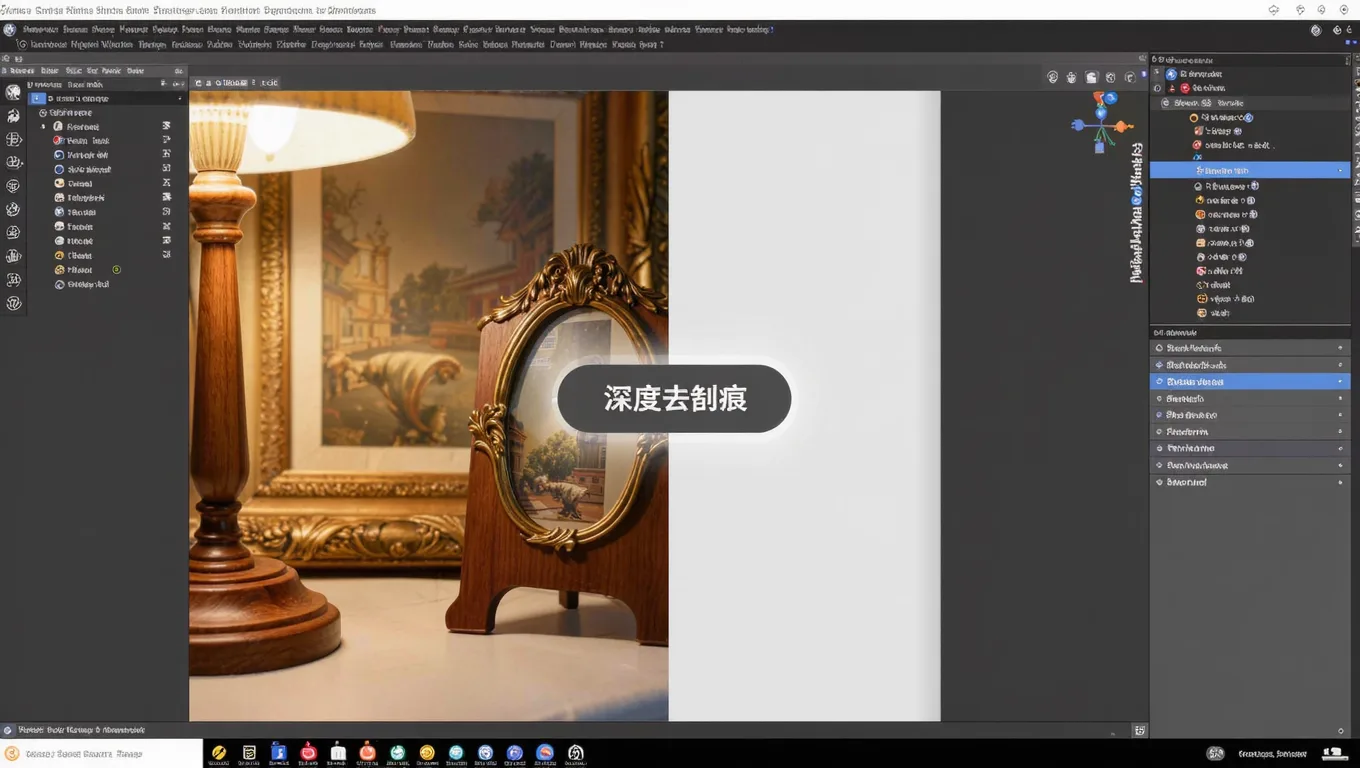
Task: Click the colored axis navigation gizmo in viewport
Action: 1101,122
